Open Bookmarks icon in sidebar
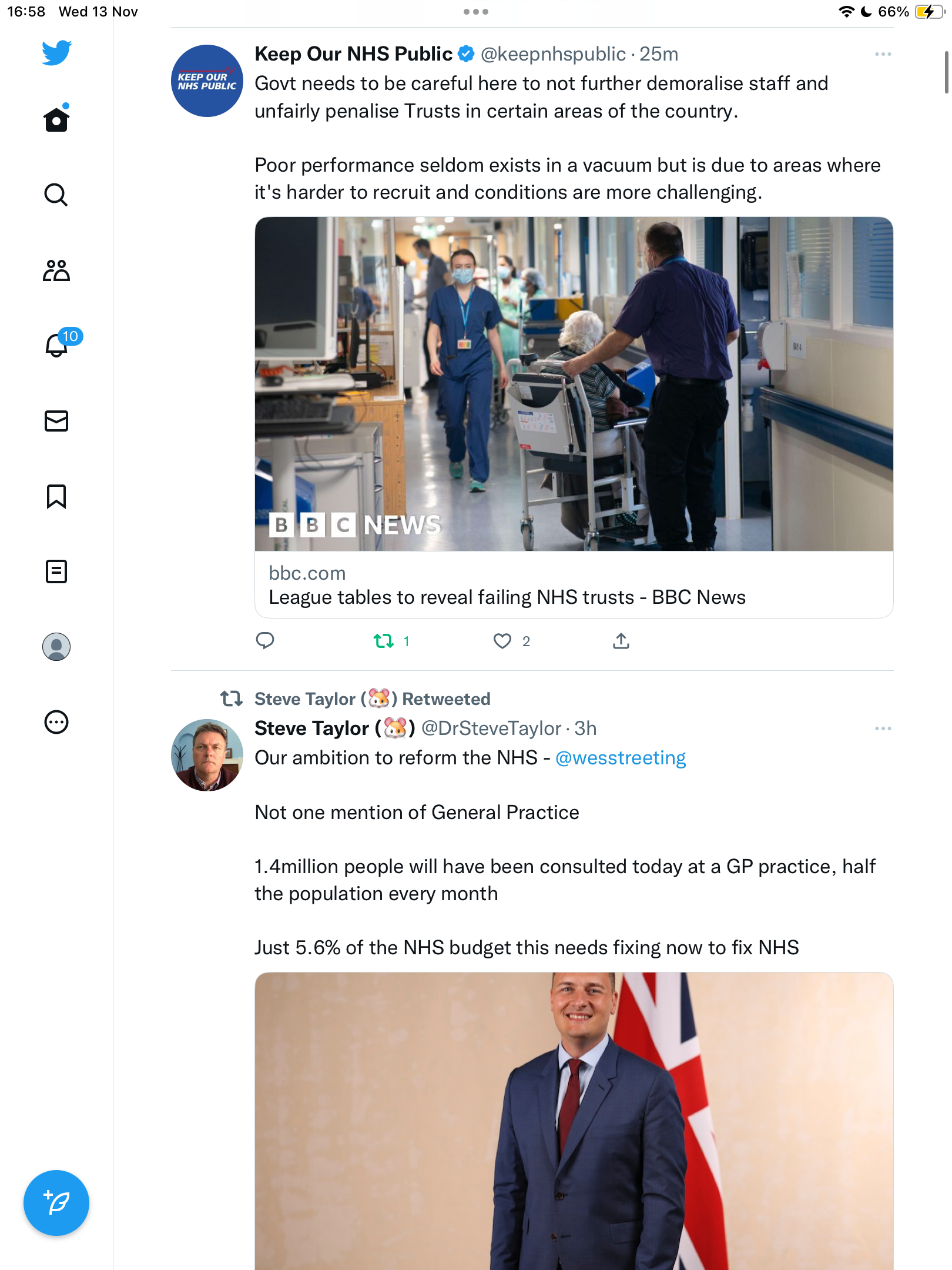This screenshot has width=952, height=1270. point(56,496)
